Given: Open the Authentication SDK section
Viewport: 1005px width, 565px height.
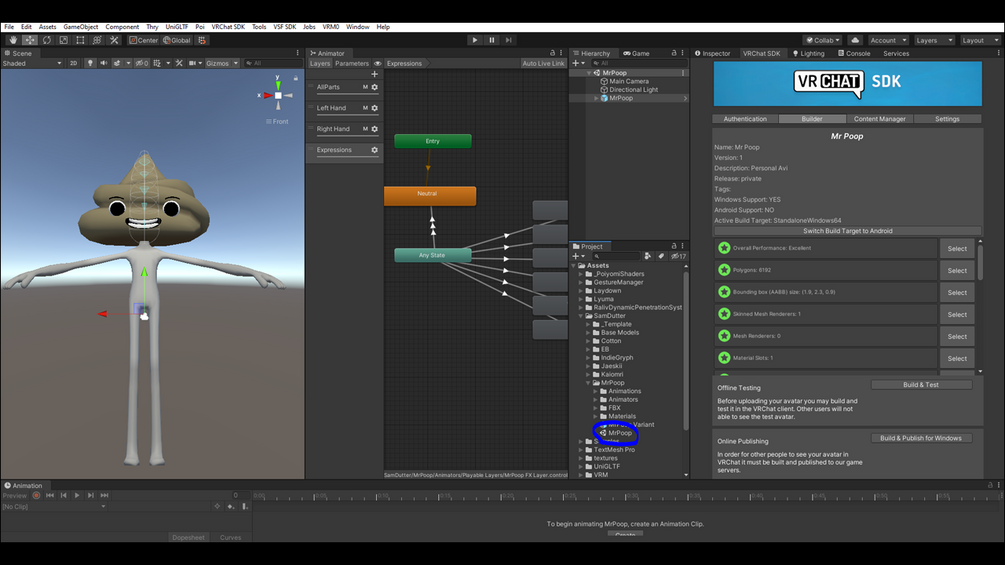Looking at the screenshot, I should [745, 119].
